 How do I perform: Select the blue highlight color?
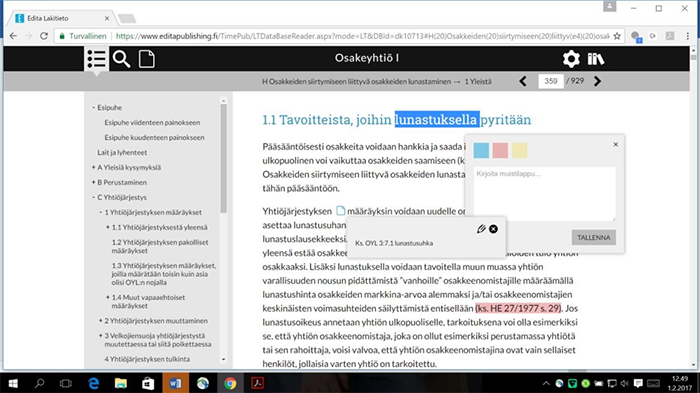click(x=481, y=151)
